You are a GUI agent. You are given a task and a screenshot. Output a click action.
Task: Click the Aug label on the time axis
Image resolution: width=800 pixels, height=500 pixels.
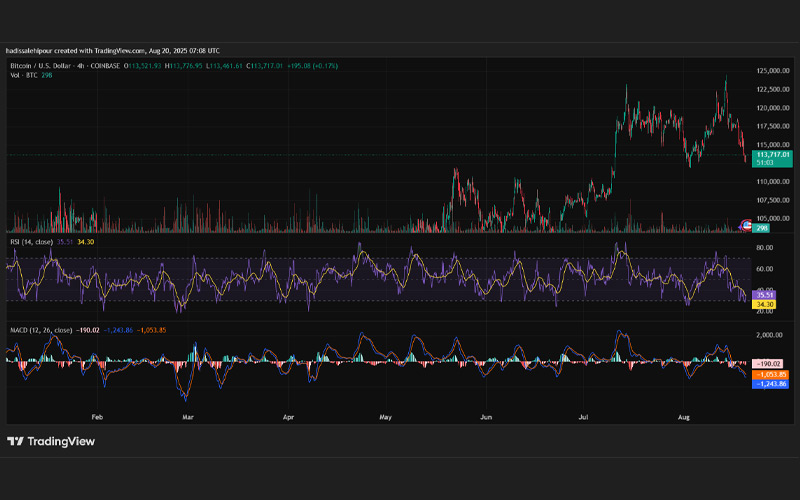click(684, 417)
